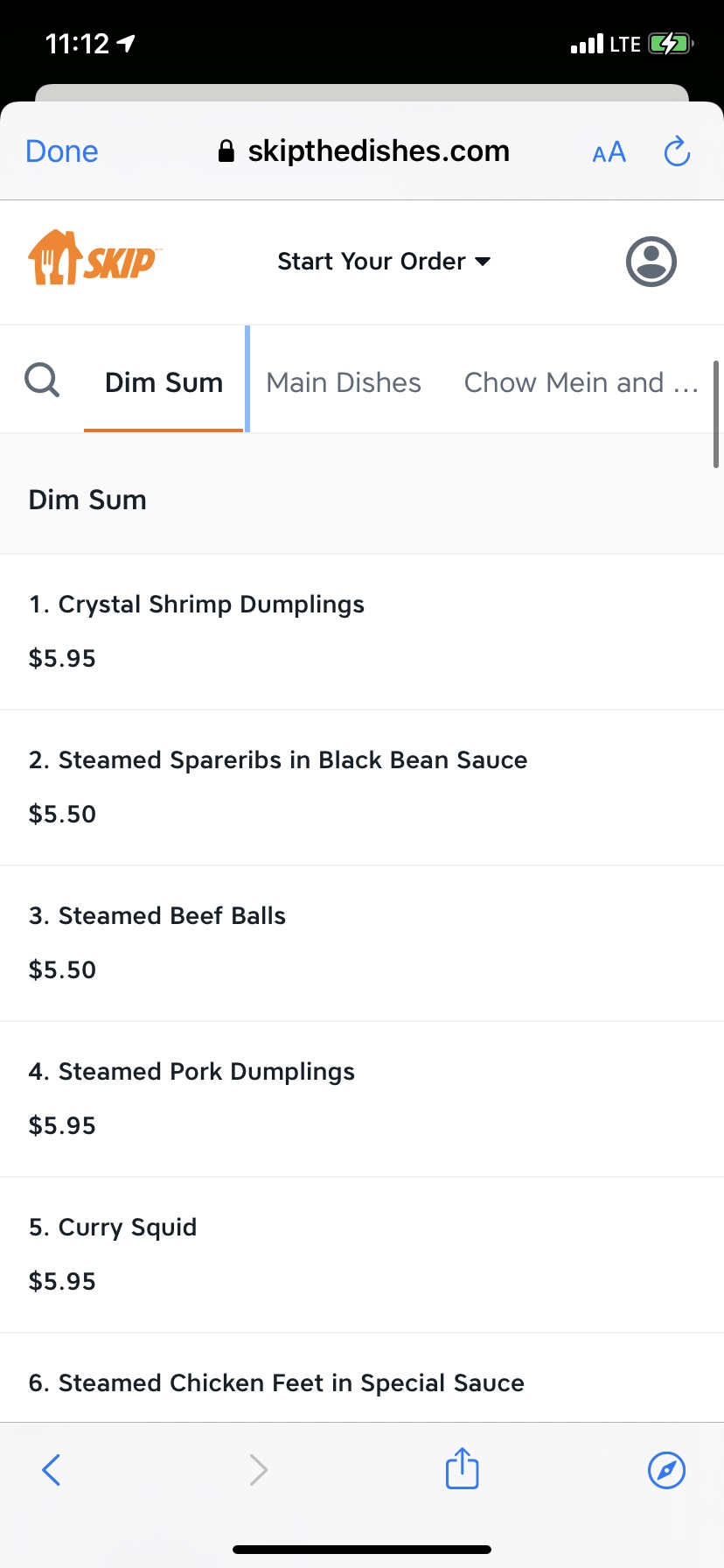Open the AA text size options
The height and width of the screenshot is (1568, 724).
click(609, 153)
